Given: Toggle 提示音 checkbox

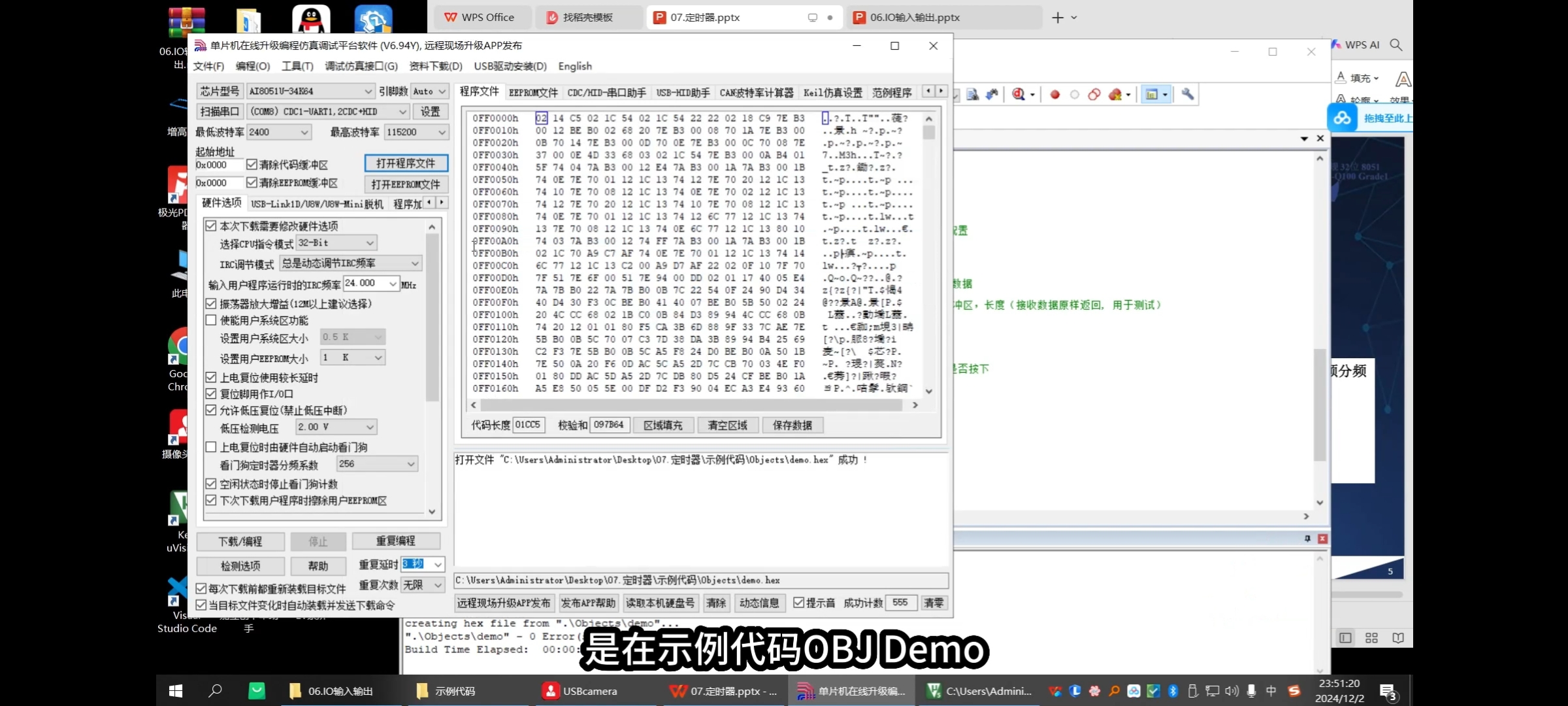Looking at the screenshot, I should (x=798, y=603).
